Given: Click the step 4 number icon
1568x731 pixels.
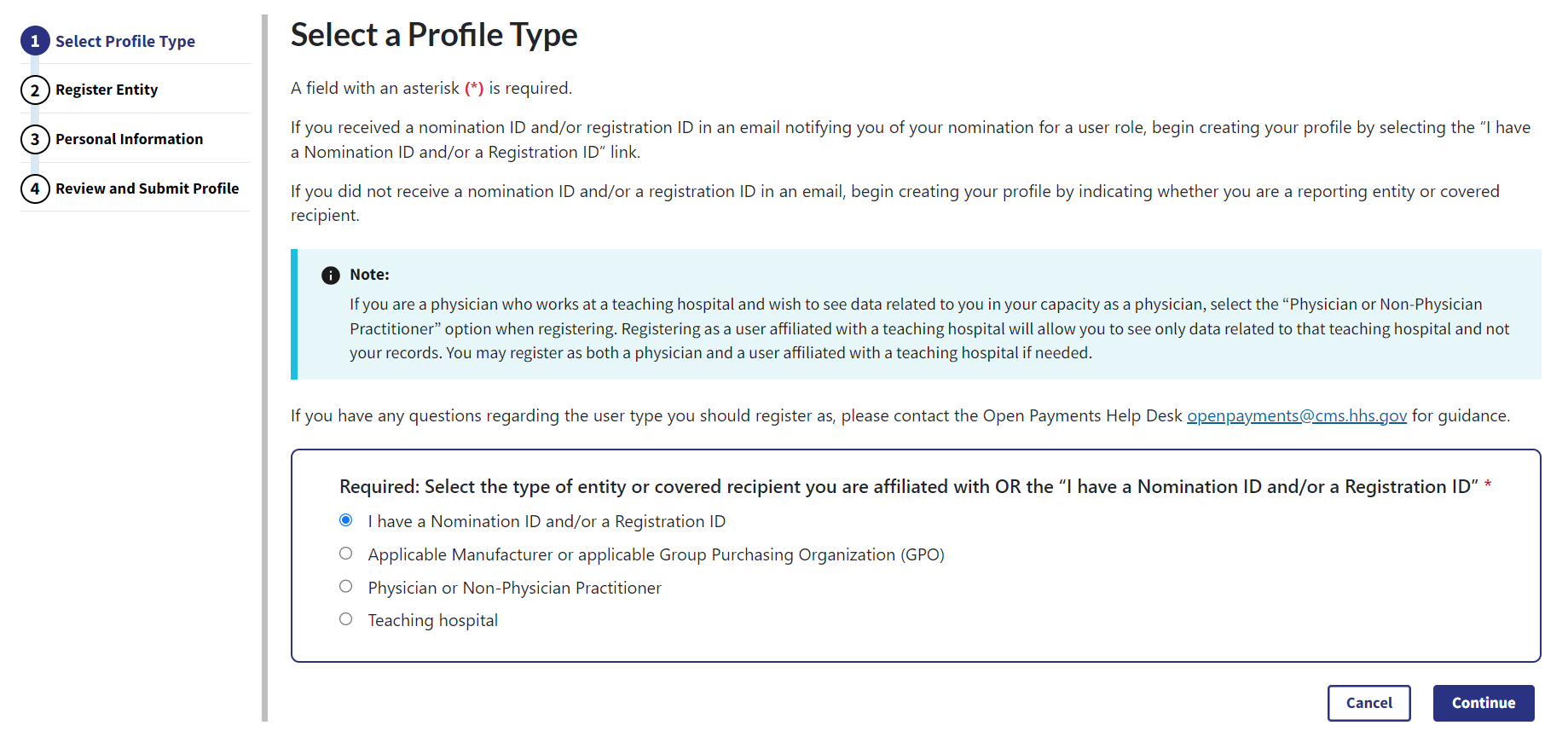Looking at the screenshot, I should [35, 189].
